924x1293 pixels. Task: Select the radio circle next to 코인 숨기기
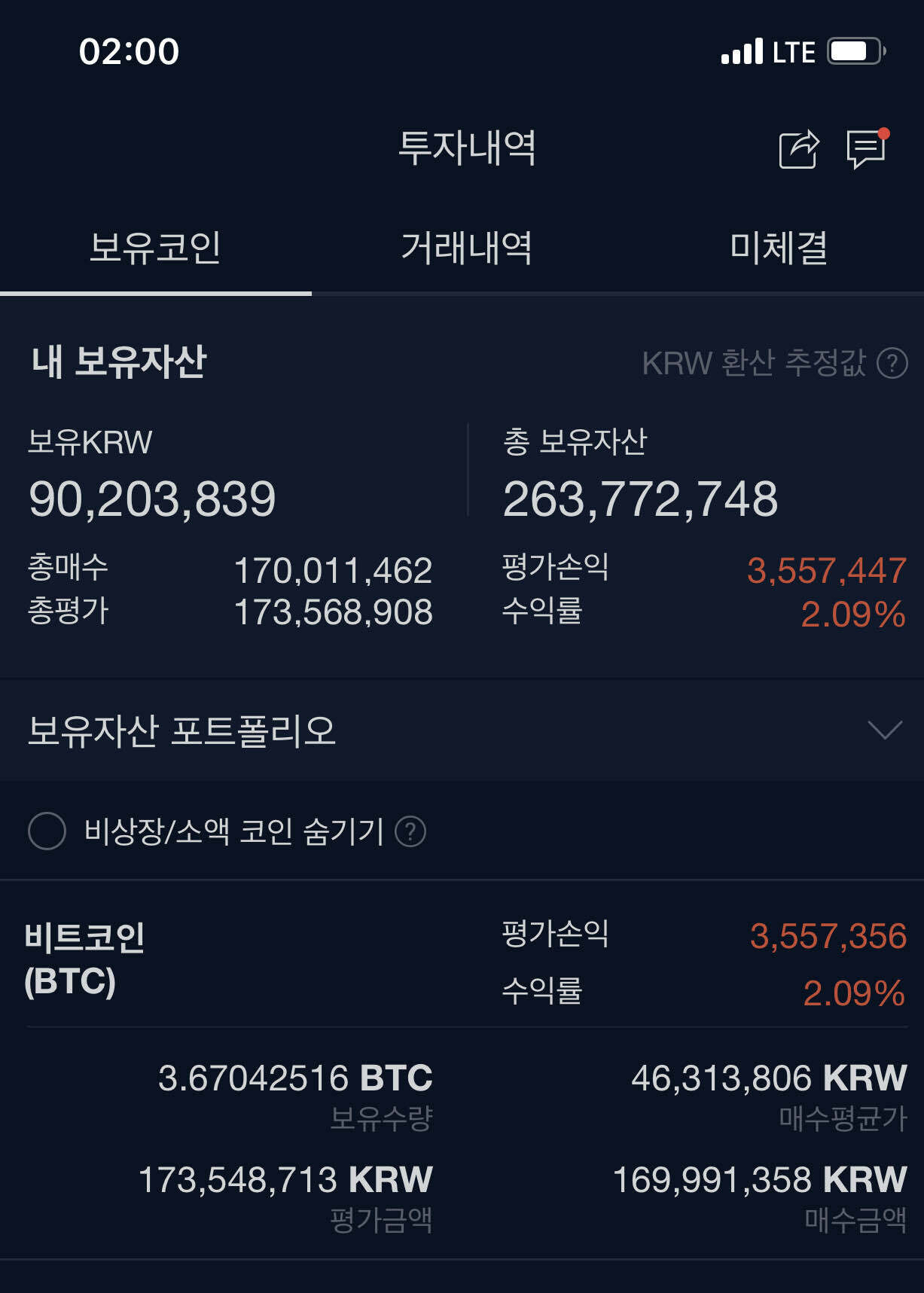(48, 831)
